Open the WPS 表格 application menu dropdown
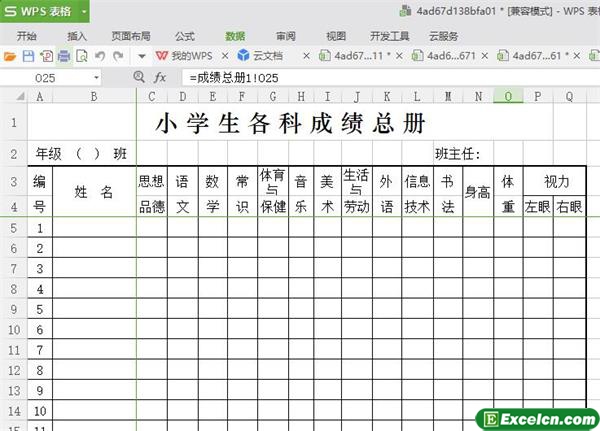Screen dimensions: 600x431 click(x=82, y=13)
